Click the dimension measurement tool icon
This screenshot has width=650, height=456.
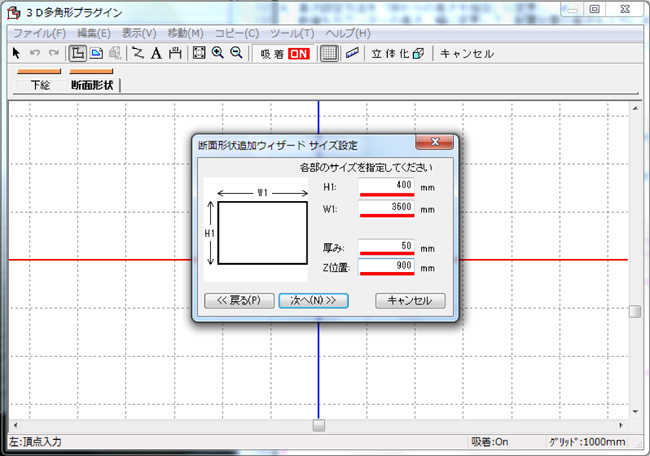[x=175, y=53]
